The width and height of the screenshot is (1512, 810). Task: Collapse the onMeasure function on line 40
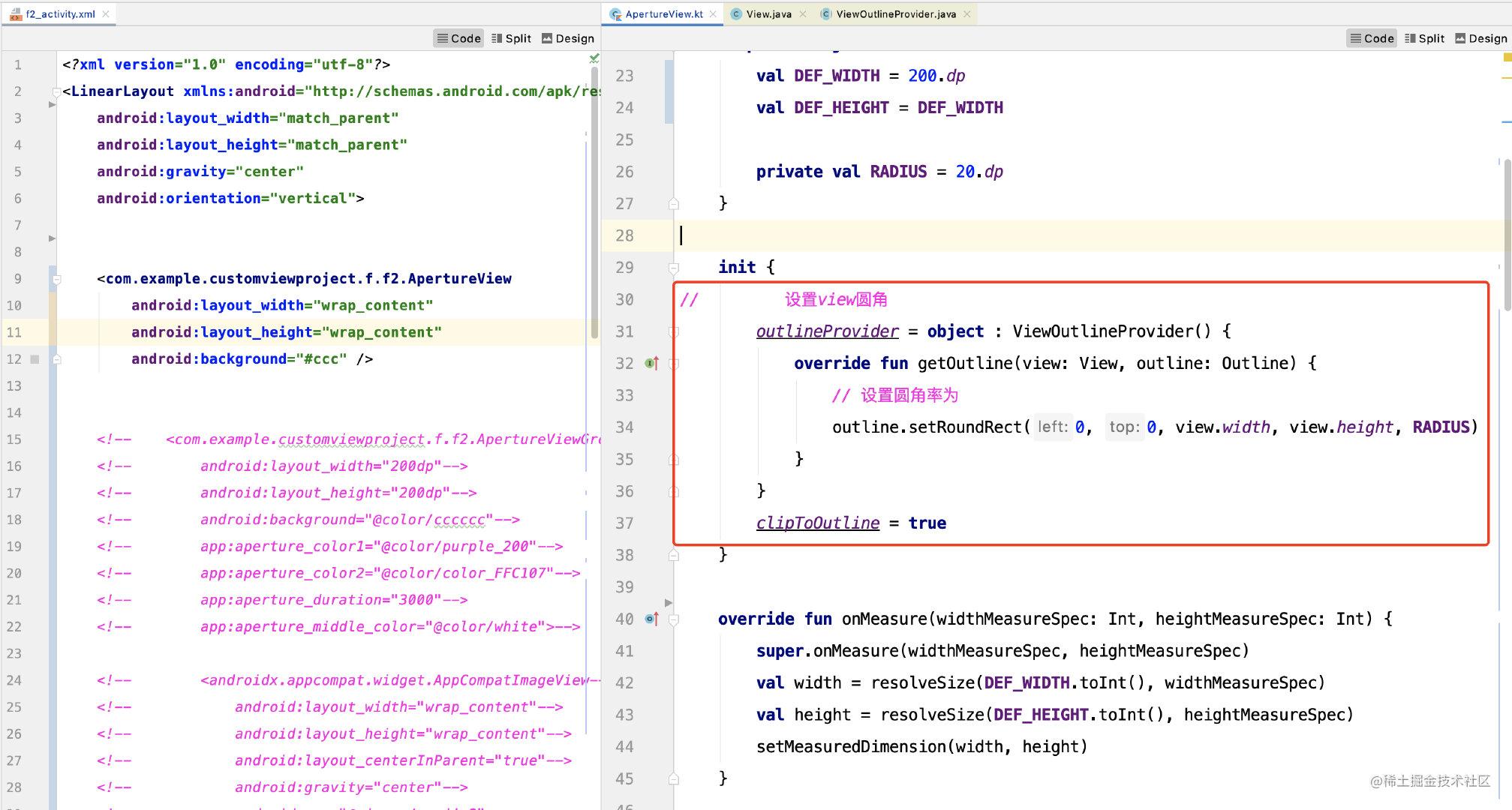[x=674, y=619]
